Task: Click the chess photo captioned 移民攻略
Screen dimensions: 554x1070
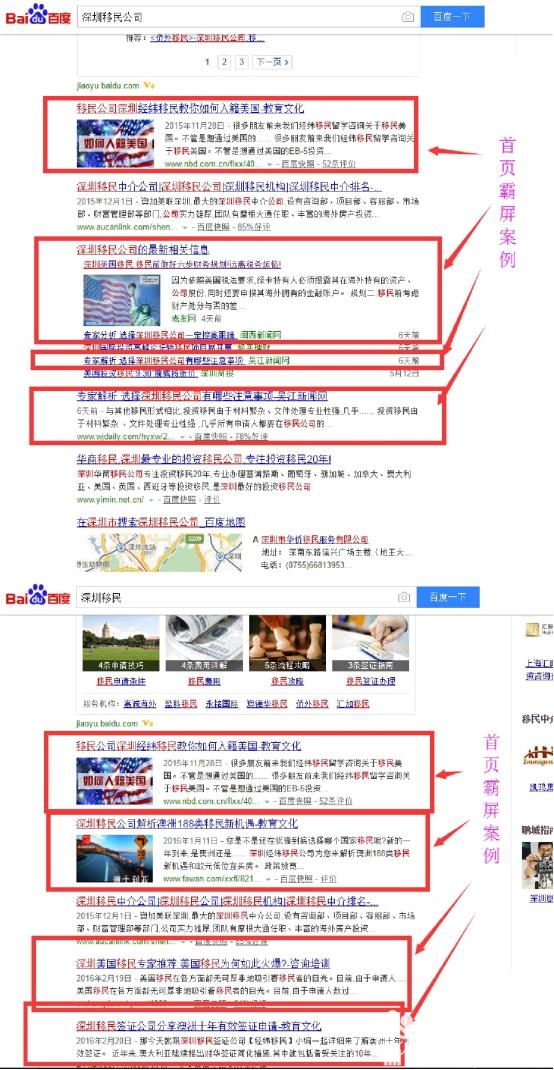Action: pos(287,644)
